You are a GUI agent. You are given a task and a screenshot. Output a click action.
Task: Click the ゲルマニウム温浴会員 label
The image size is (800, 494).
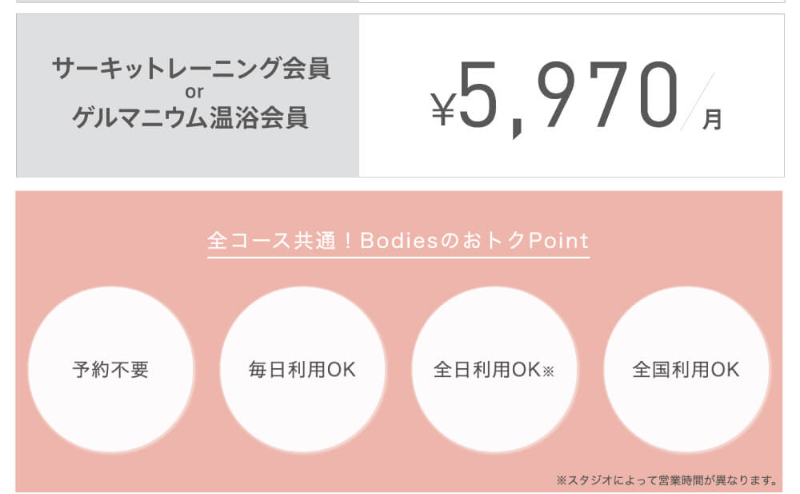pyautogui.click(x=190, y=117)
